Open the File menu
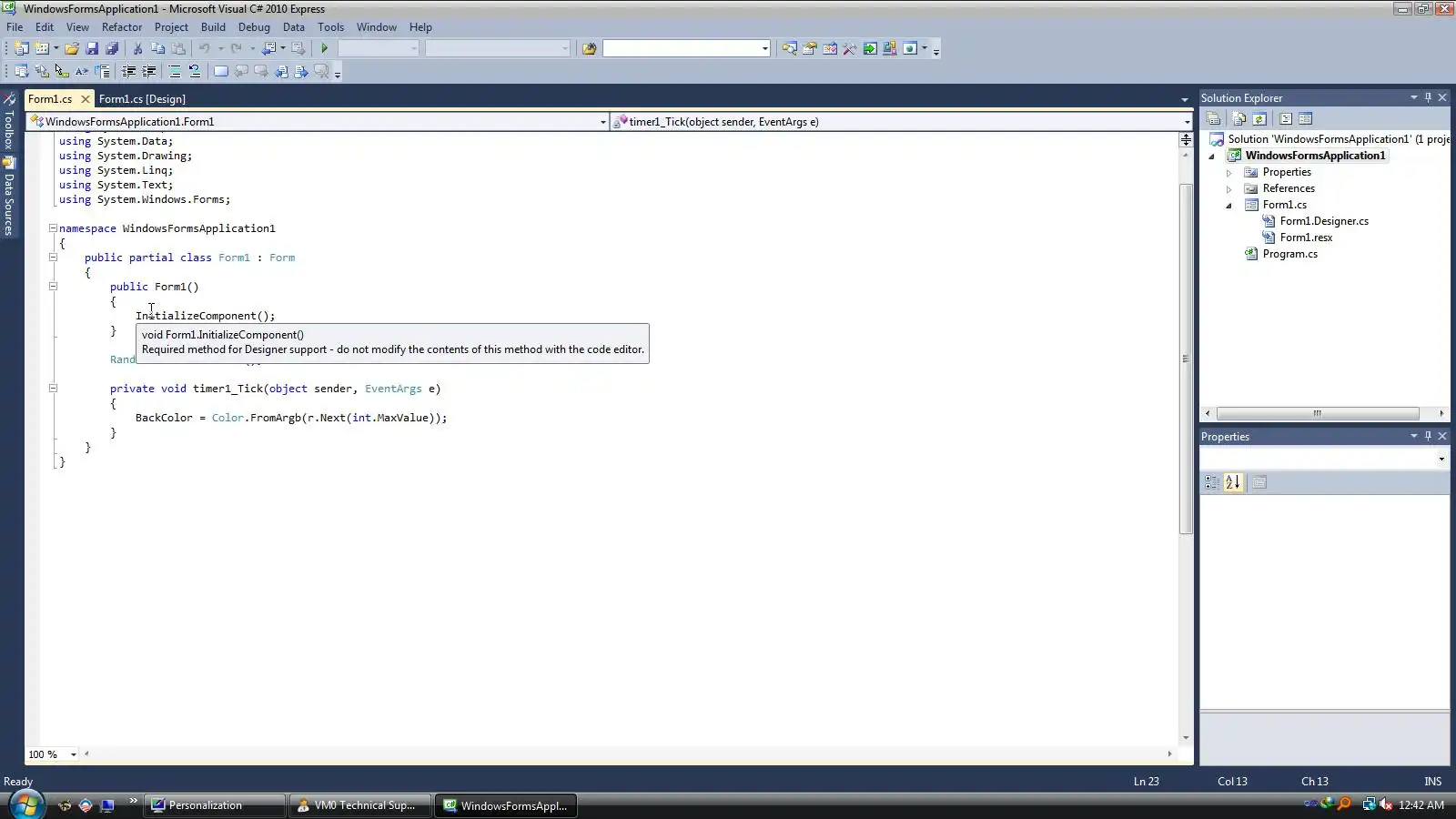The width and height of the screenshot is (1456, 819). [15, 27]
